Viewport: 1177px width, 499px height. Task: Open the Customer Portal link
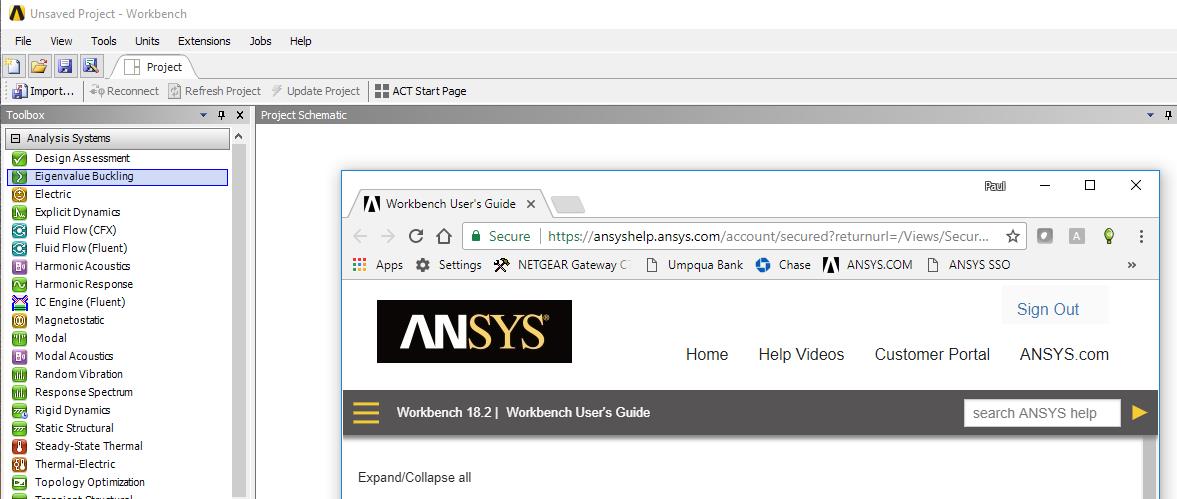pyautogui.click(x=932, y=354)
